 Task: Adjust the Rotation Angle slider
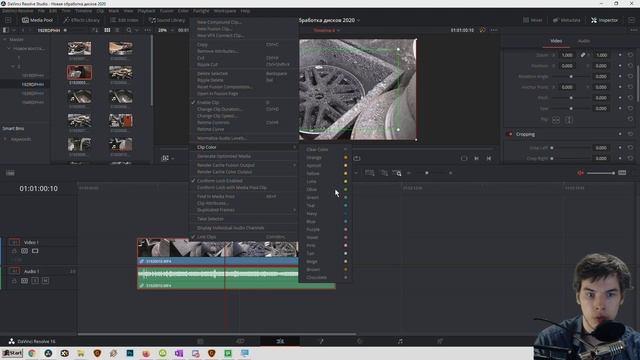571,76
